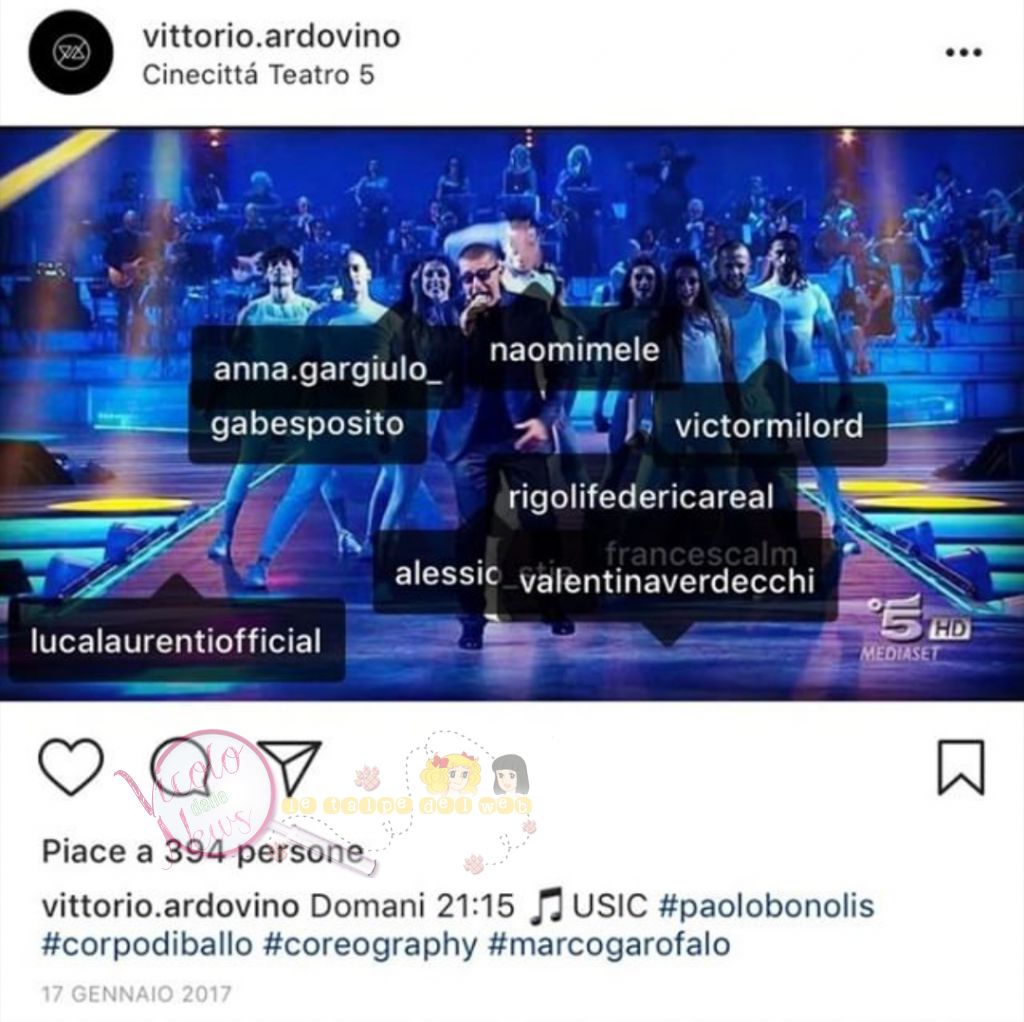Open the #marcogarofalo hashtag
The image size is (1024, 1022).
point(609,945)
